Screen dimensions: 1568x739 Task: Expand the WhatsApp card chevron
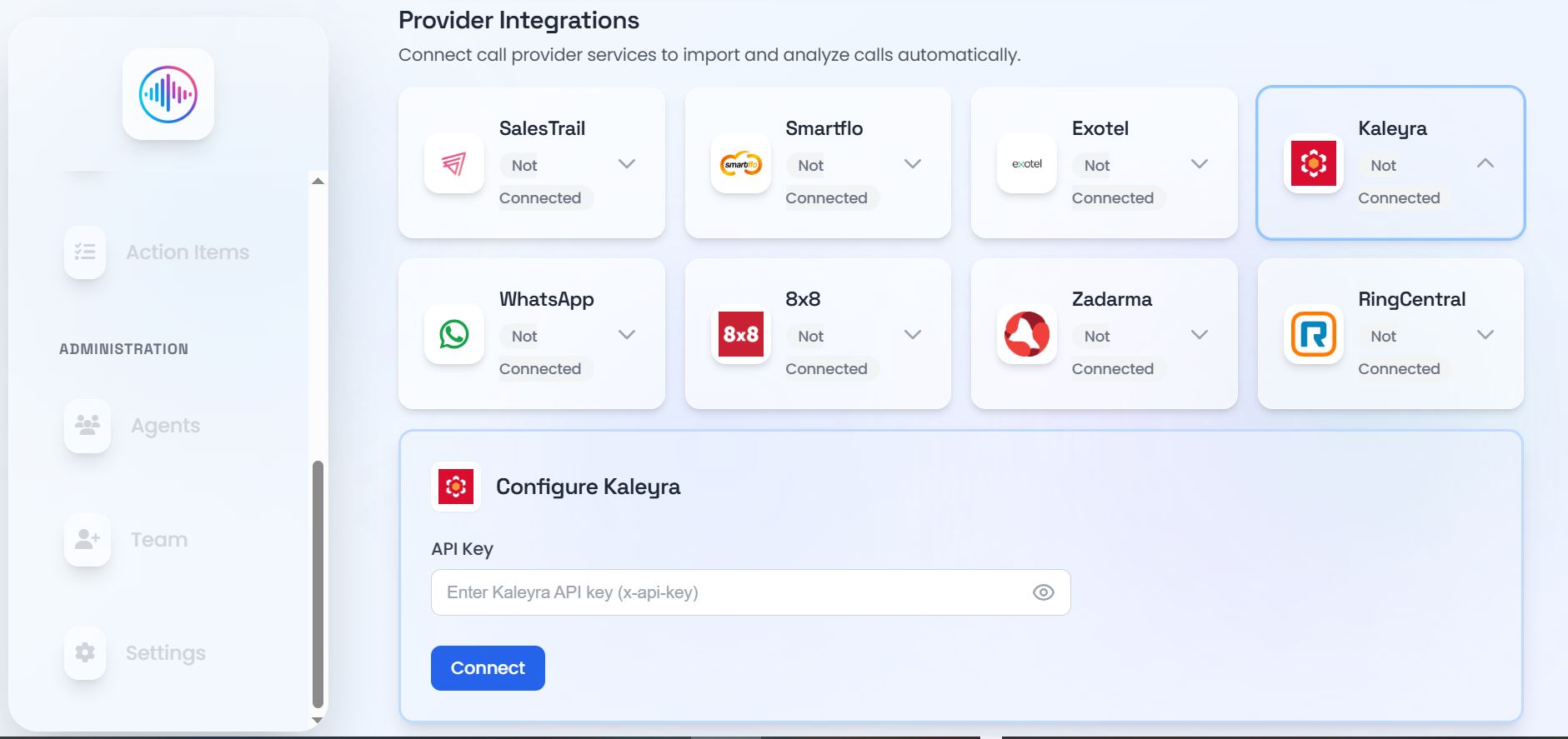(x=627, y=335)
